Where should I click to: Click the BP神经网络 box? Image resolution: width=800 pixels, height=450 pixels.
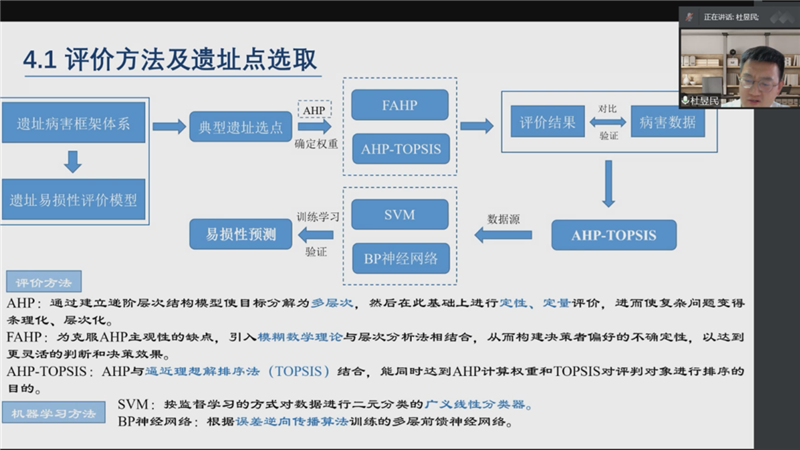point(401,259)
